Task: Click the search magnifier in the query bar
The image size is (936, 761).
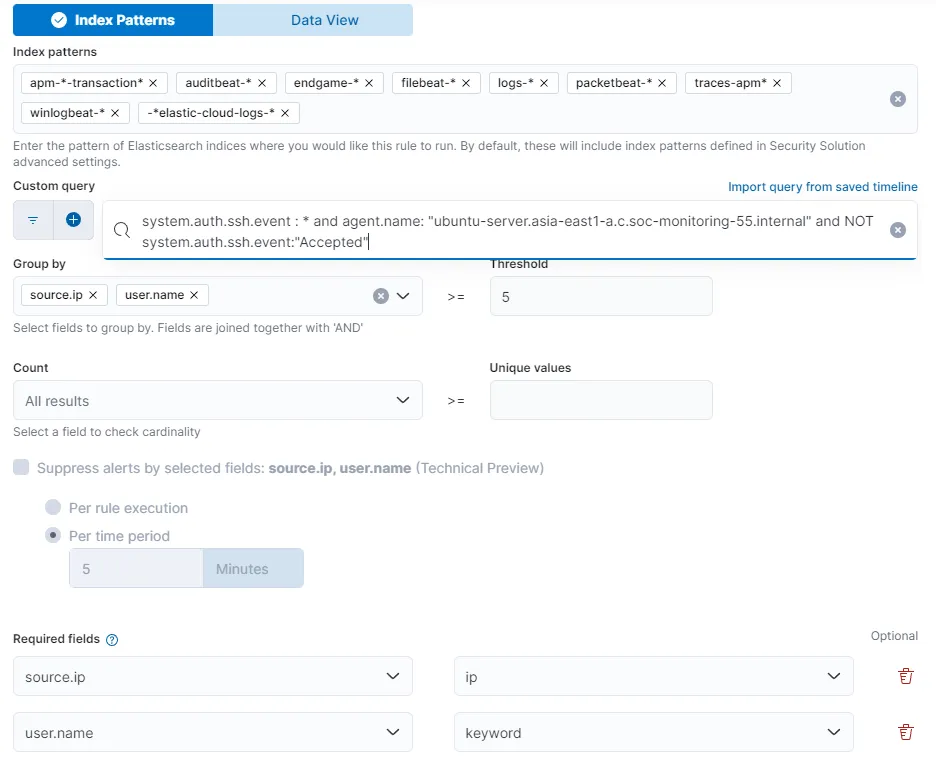Action: (x=122, y=230)
